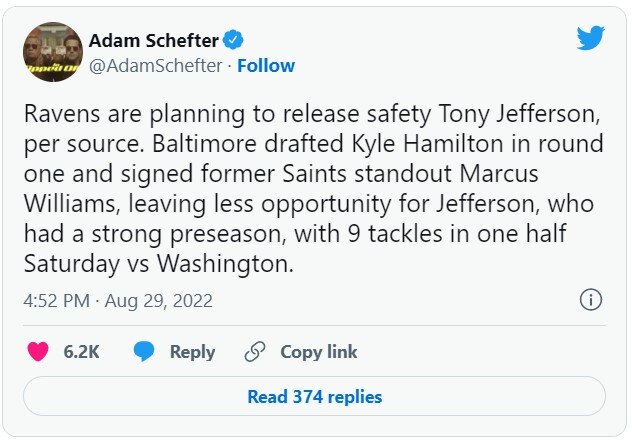Click the 6.2K likes count
The width and height of the screenshot is (632, 440).
[80, 352]
